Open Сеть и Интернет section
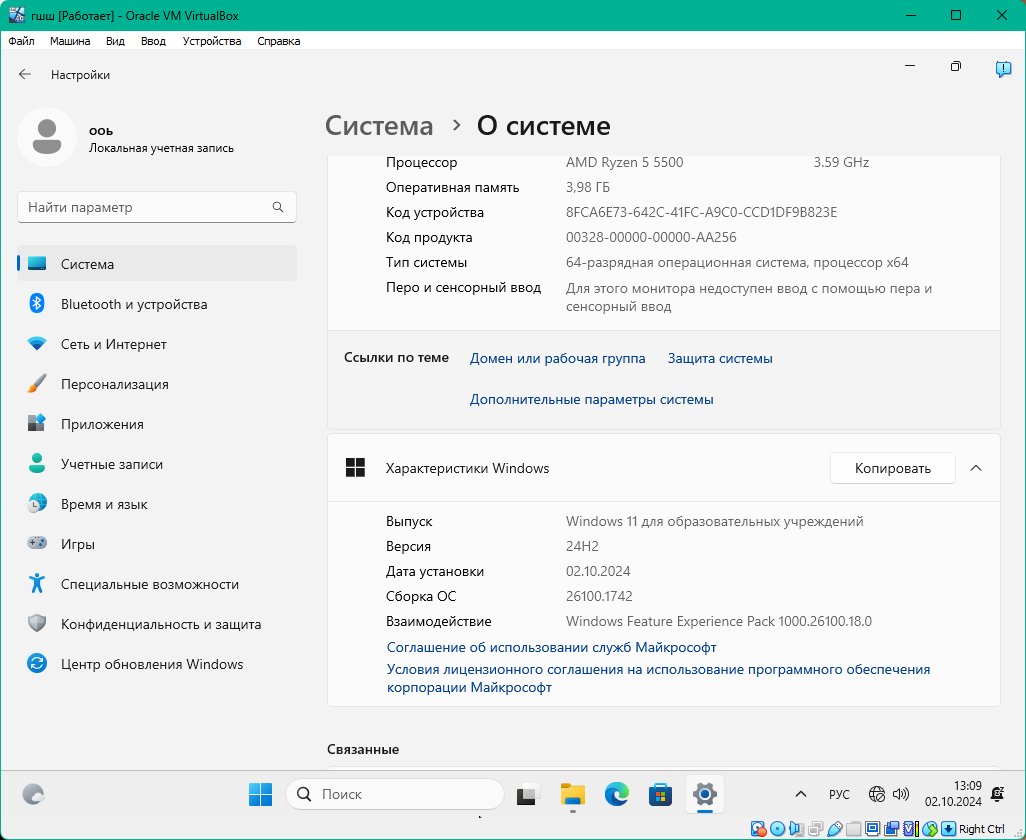 click(113, 344)
